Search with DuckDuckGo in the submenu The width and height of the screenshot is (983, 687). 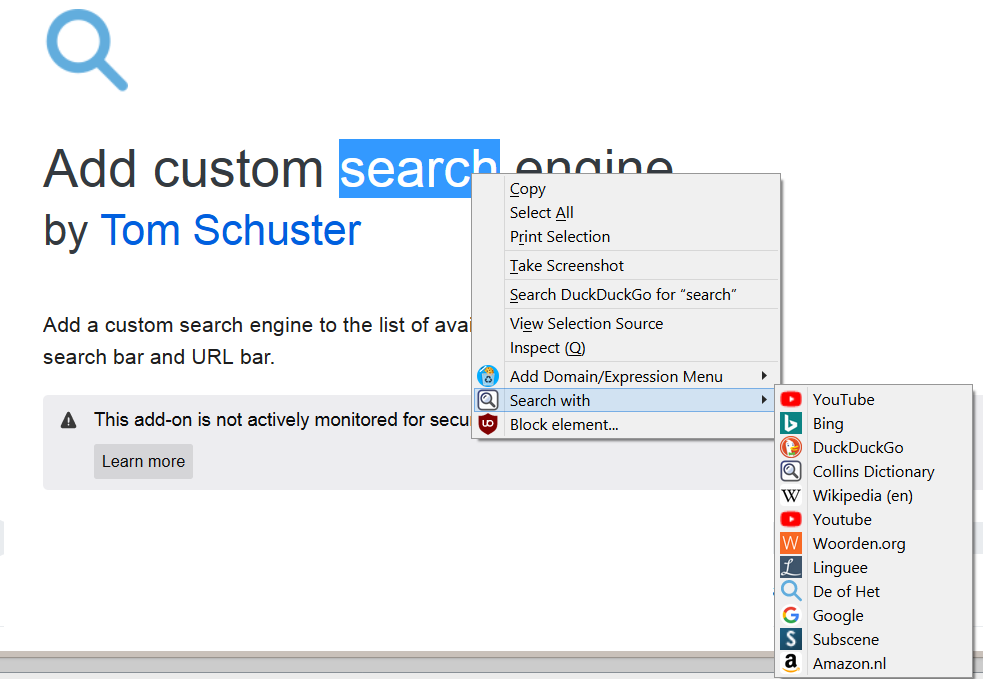click(874, 447)
